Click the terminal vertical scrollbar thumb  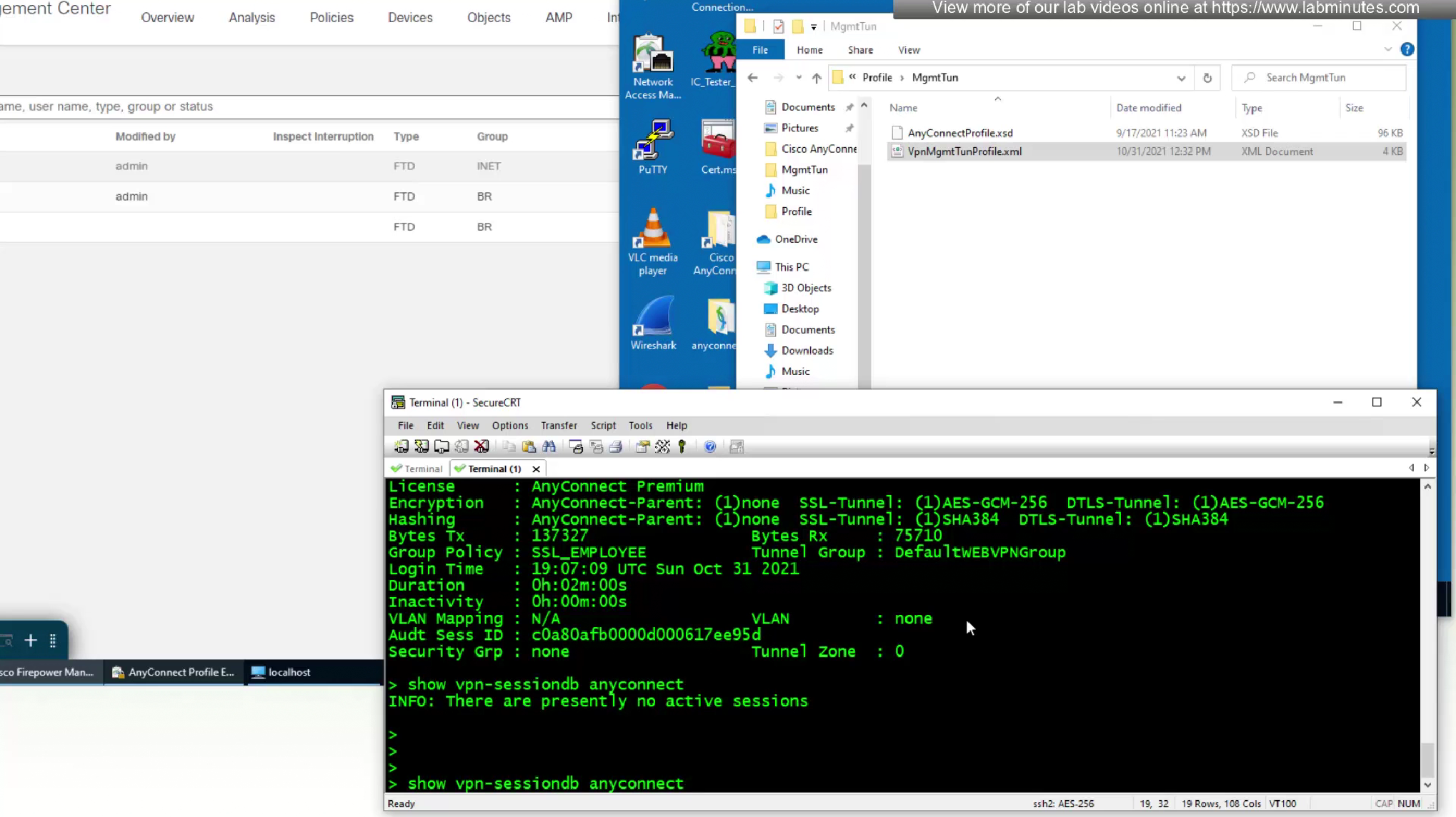tap(1427, 758)
